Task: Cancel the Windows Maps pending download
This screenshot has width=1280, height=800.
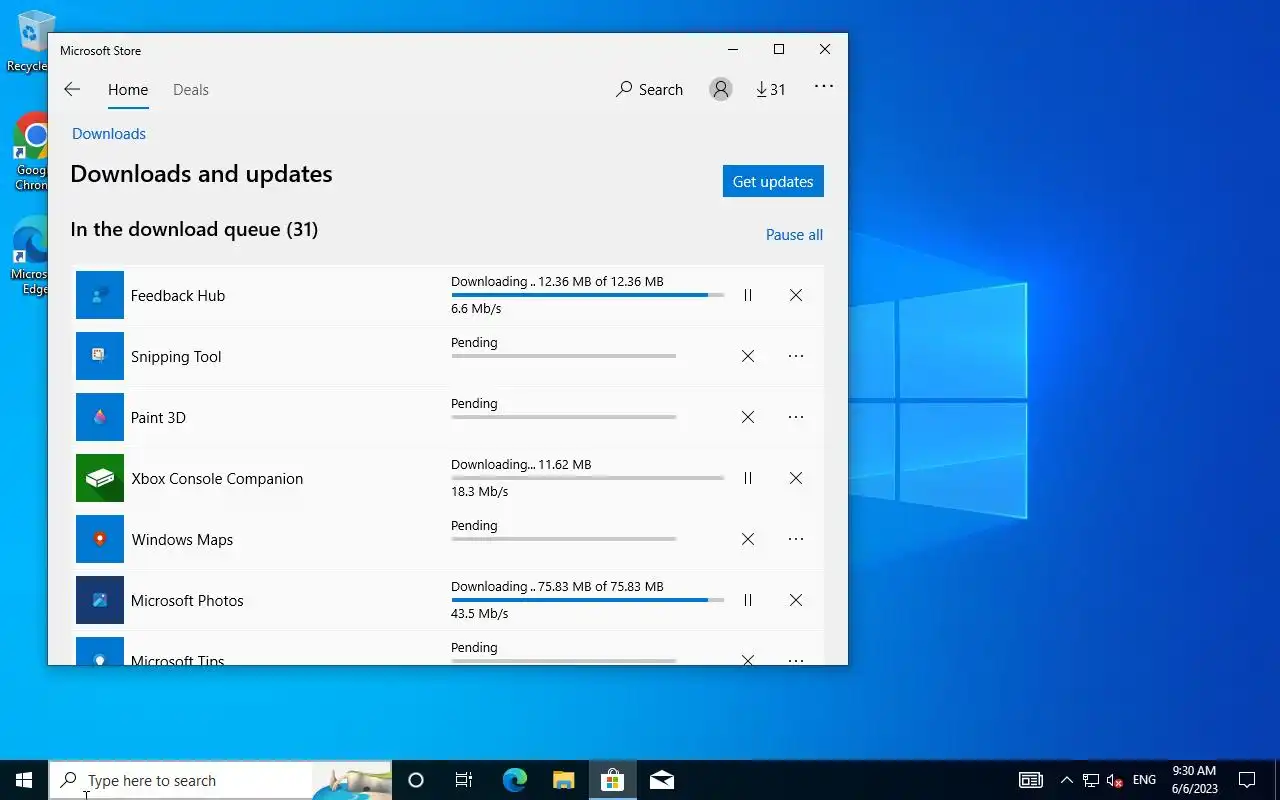Action: click(748, 539)
